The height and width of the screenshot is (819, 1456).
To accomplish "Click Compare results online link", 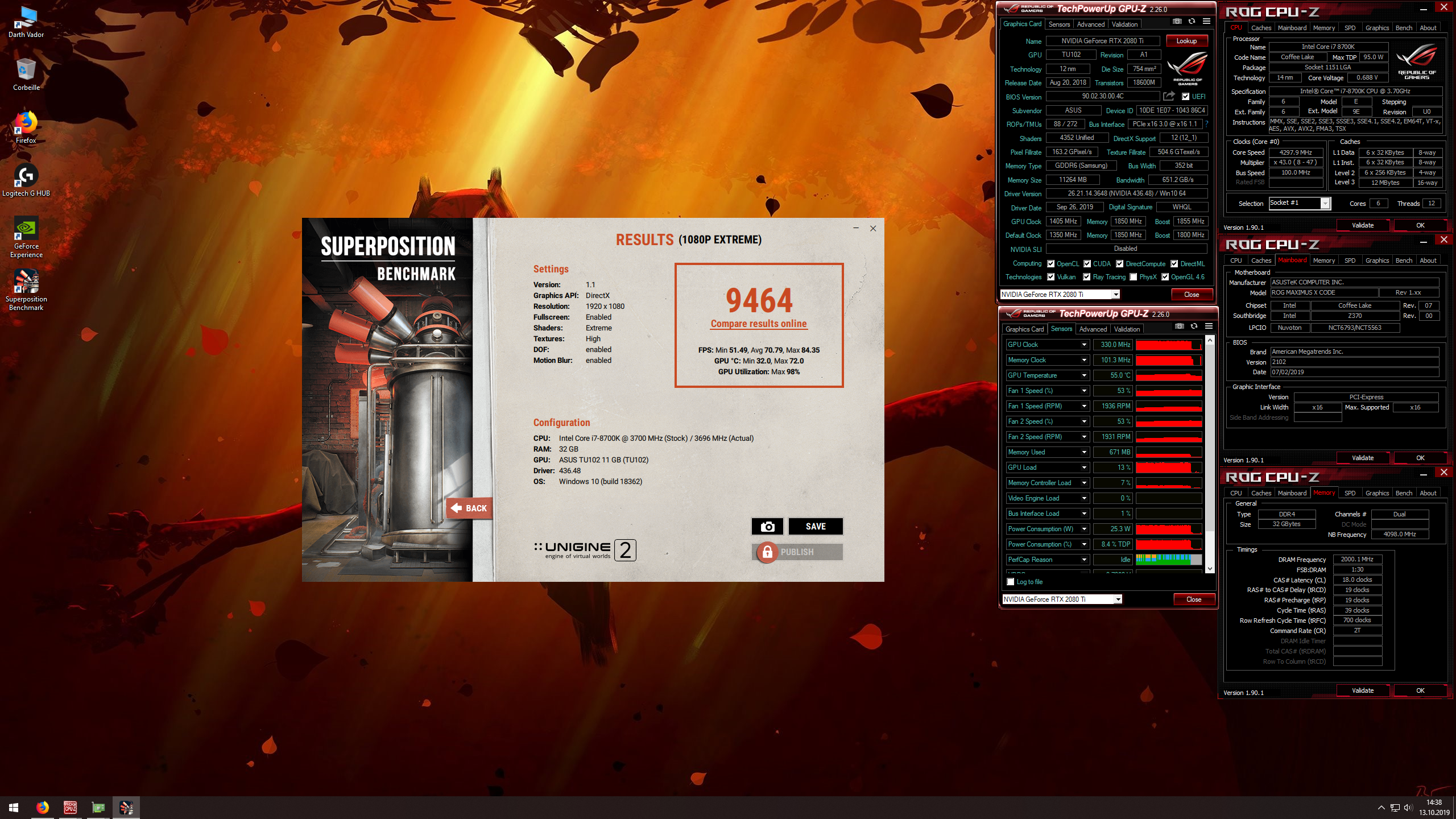I will click(x=759, y=324).
